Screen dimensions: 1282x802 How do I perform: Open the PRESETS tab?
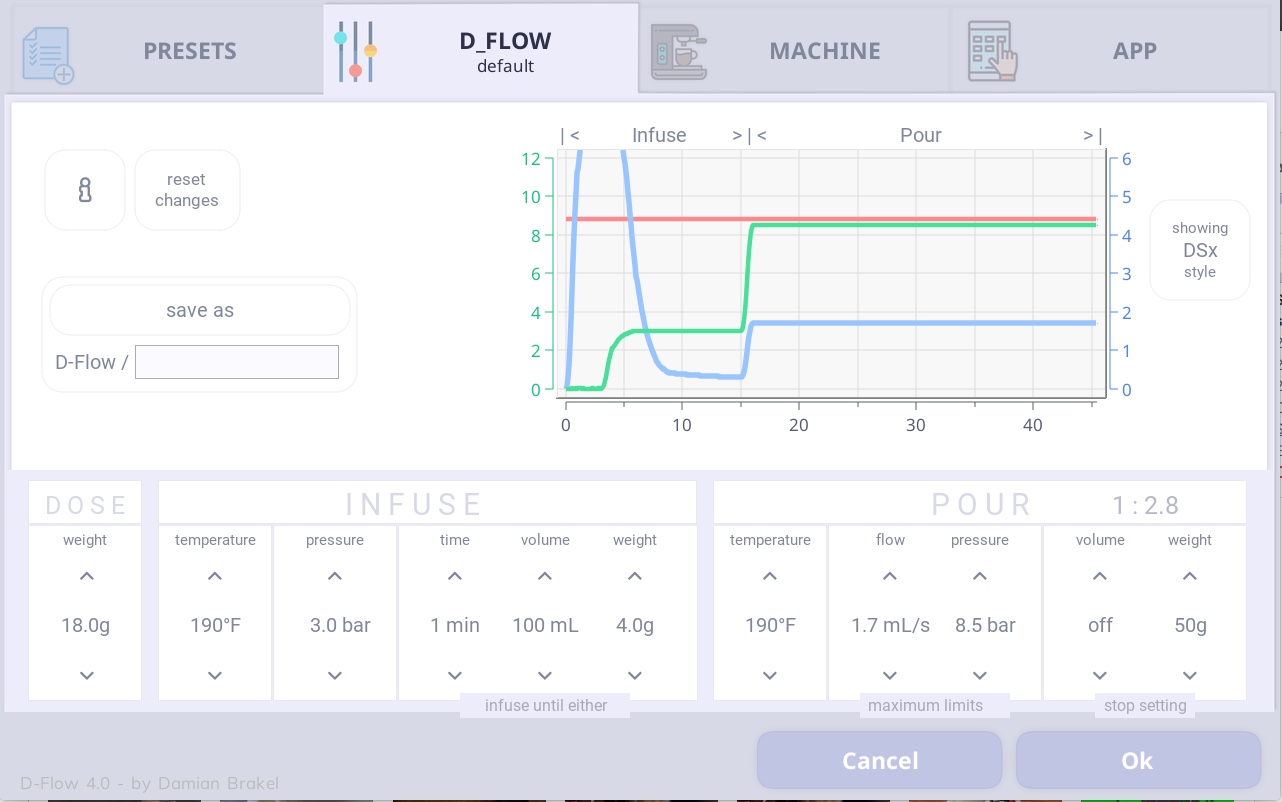(189, 51)
